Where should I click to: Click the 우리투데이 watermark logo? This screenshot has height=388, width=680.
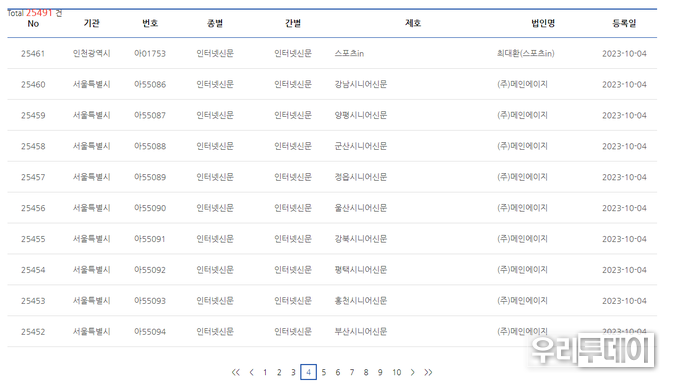592,350
